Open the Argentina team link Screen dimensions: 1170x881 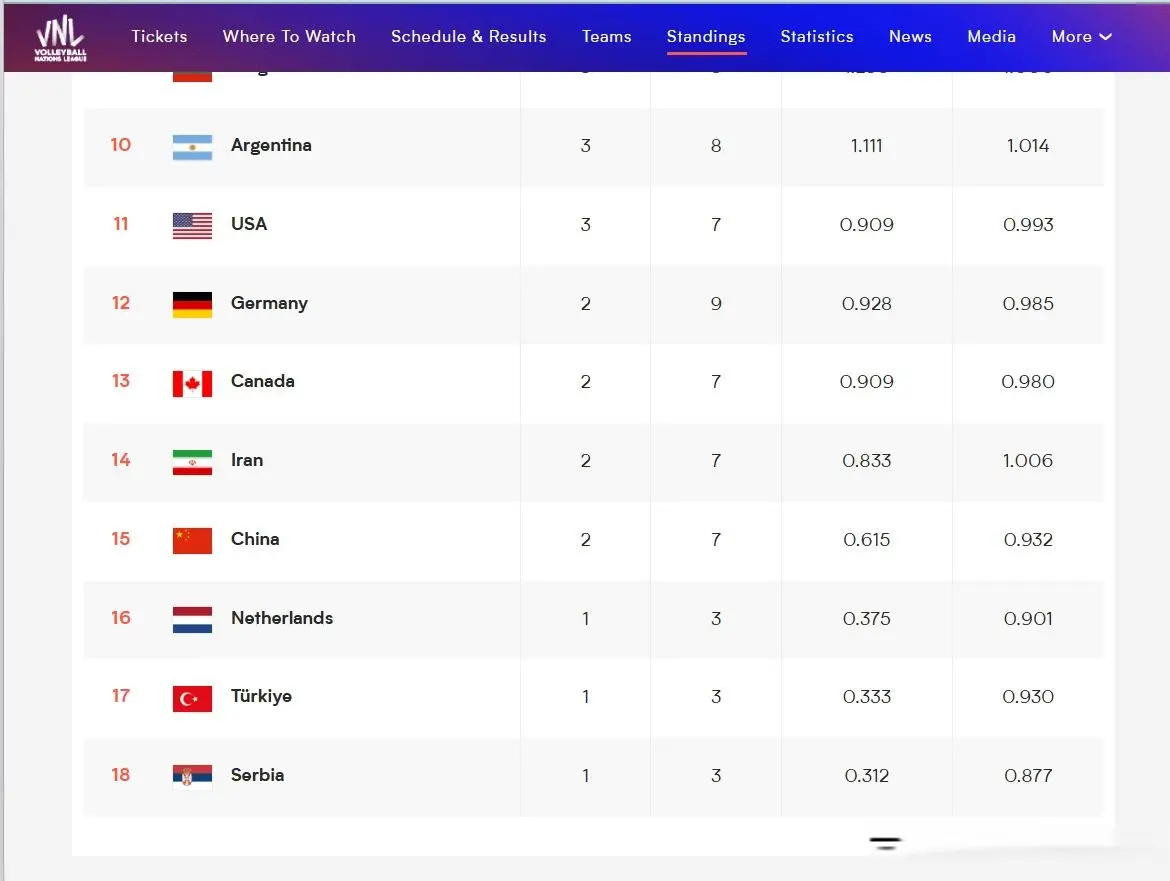pos(271,145)
